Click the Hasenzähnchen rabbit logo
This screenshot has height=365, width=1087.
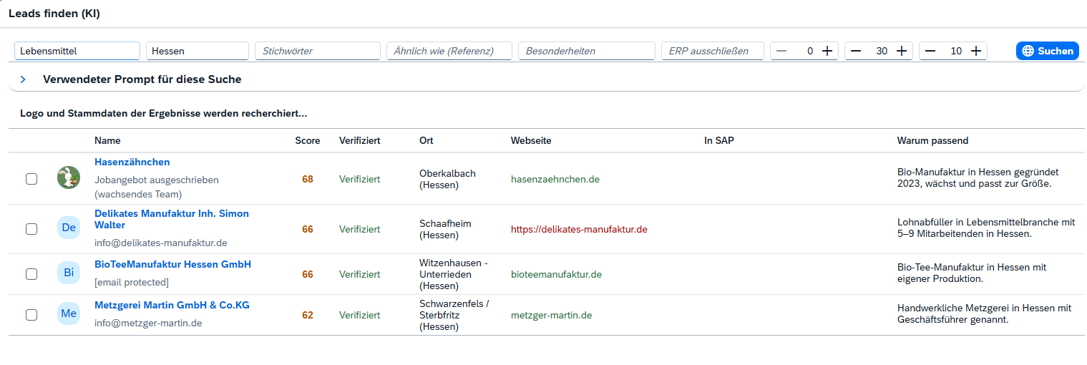coord(69,178)
